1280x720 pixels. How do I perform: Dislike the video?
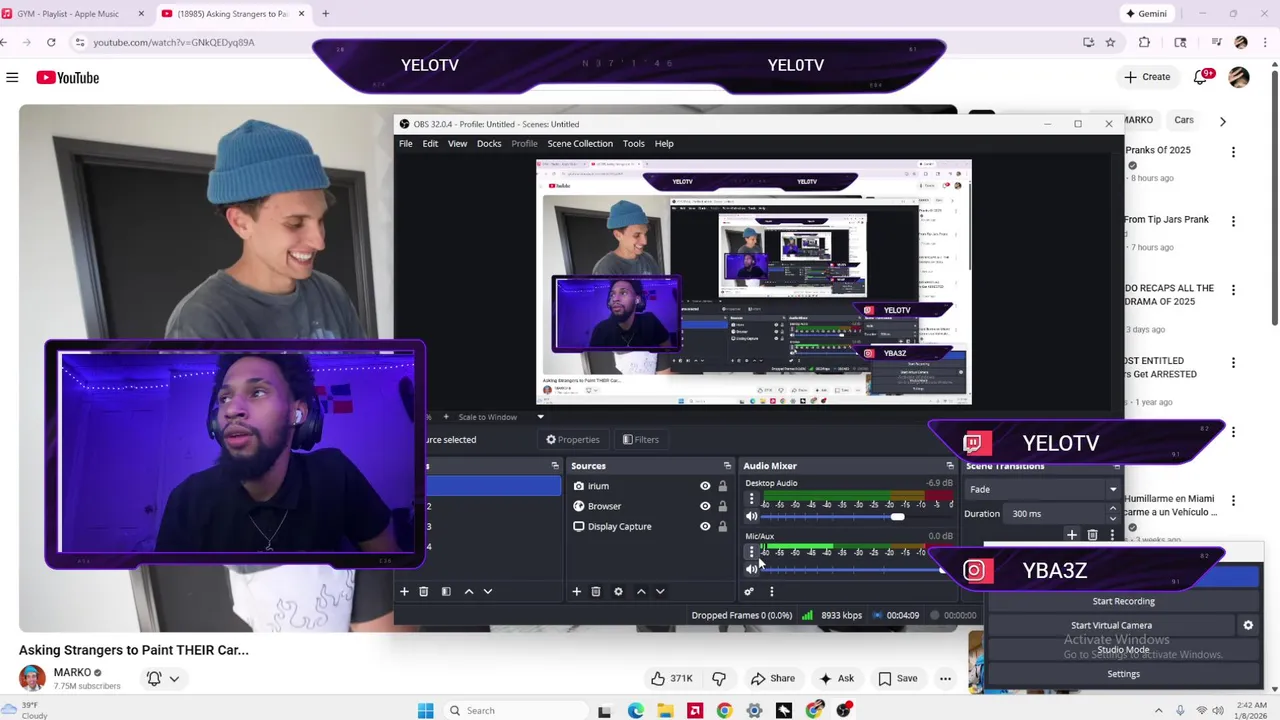(x=718, y=678)
